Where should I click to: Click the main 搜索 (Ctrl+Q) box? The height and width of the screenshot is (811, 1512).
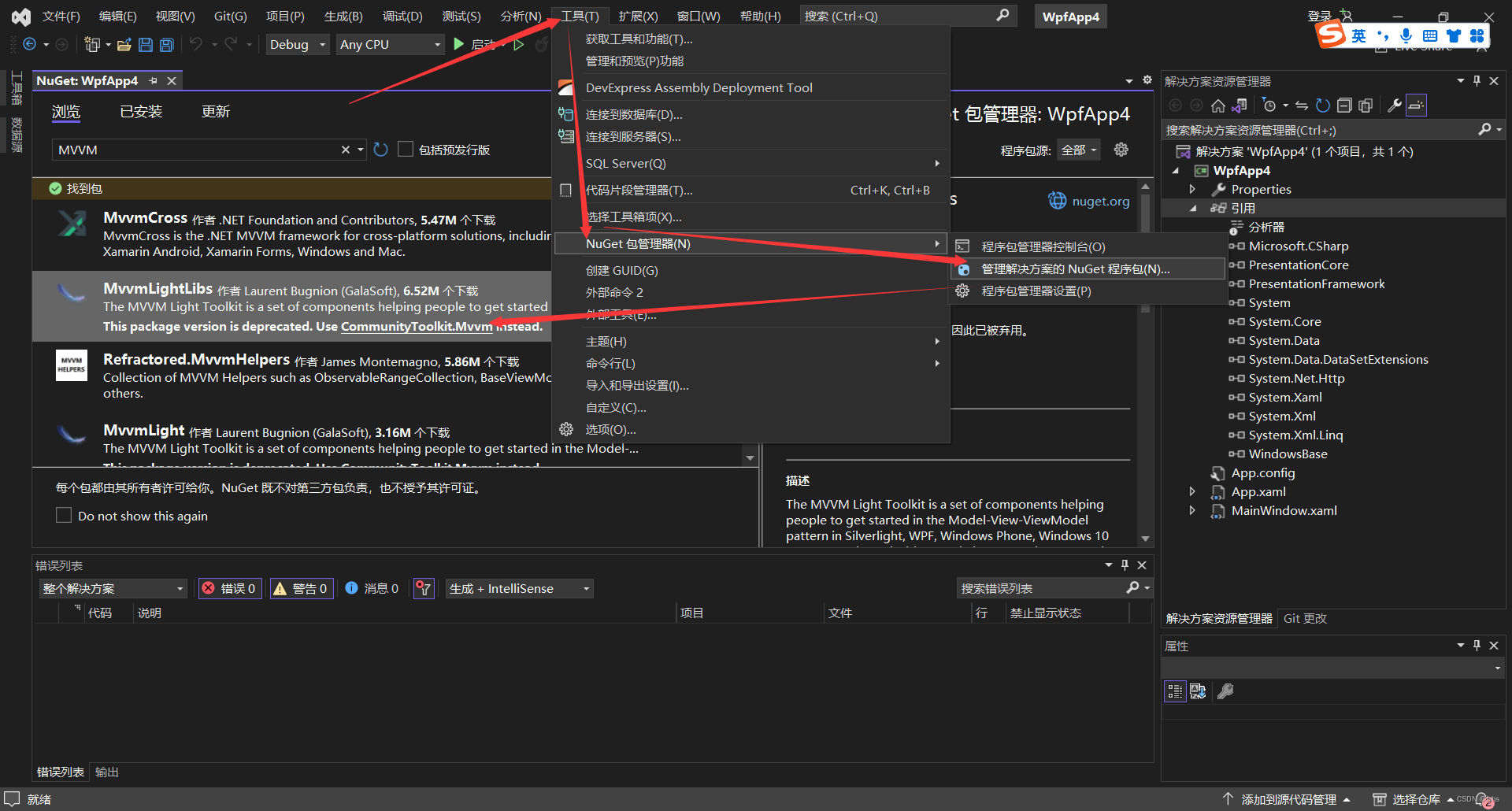point(908,16)
